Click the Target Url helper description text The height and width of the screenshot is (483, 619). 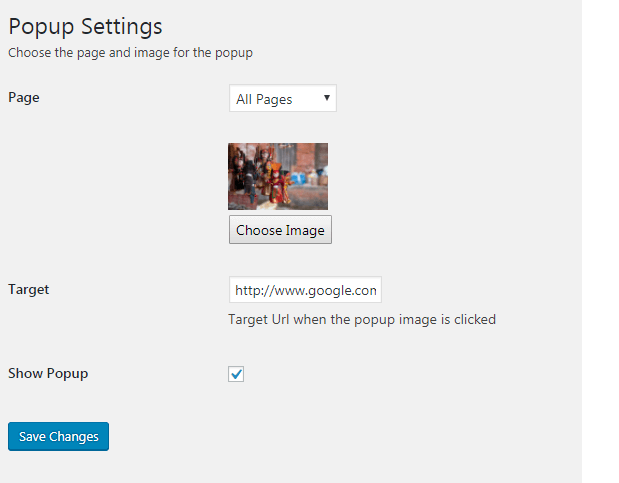tap(362, 320)
